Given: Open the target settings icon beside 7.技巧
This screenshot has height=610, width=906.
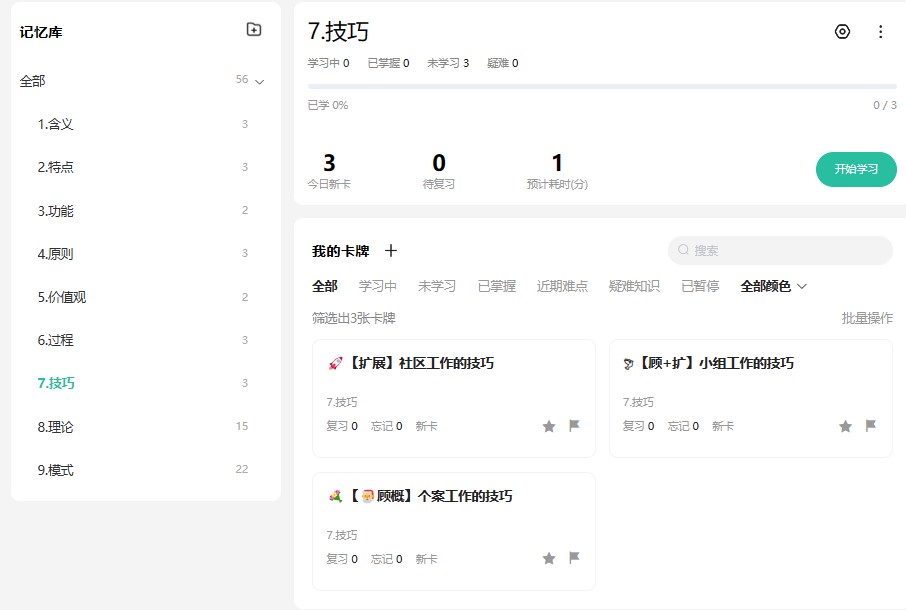Looking at the screenshot, I should click(842, 32).
